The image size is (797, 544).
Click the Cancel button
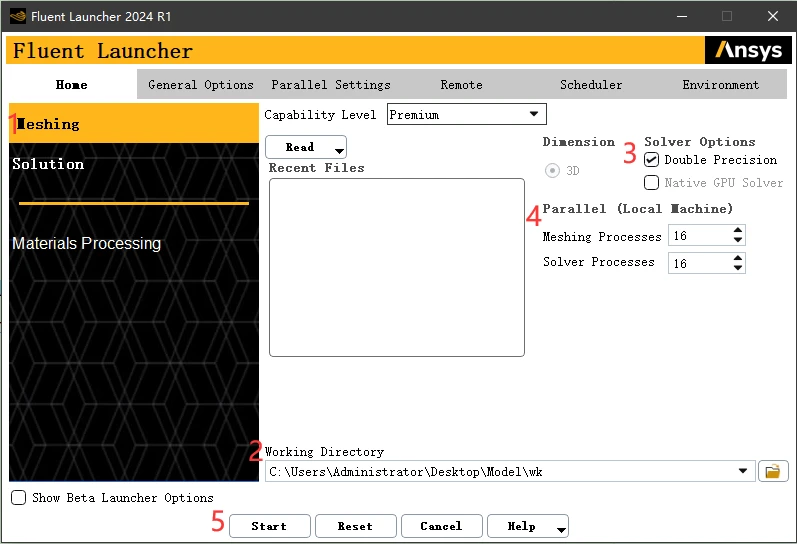tap(441, 526)
